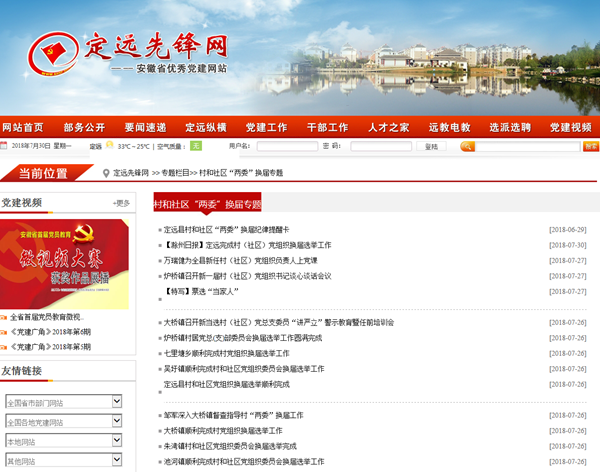Go to 人才之家 section

[388, 127]
